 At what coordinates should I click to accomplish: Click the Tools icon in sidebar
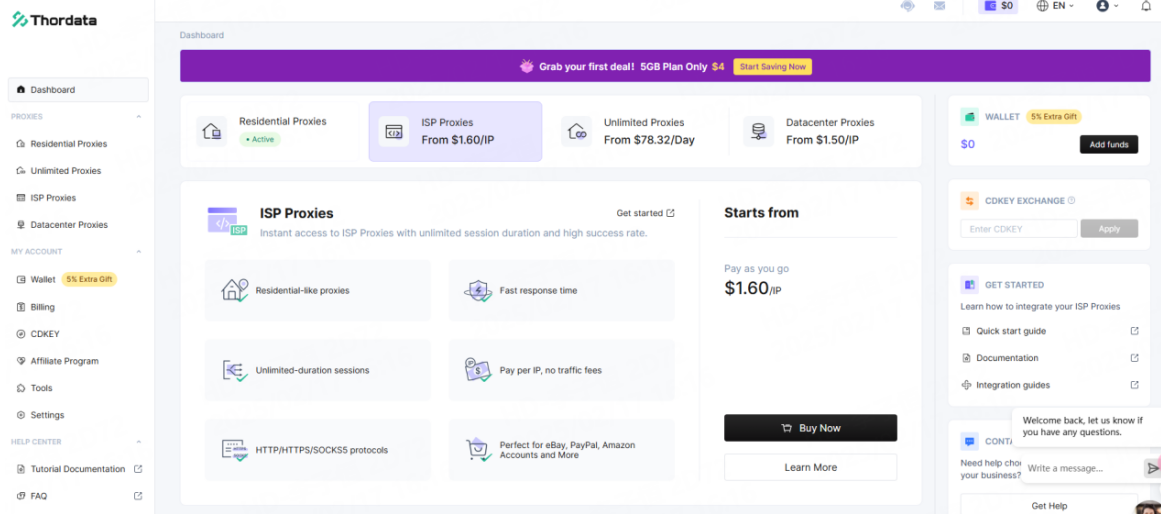pyautogui.click(x=21, y=388)
